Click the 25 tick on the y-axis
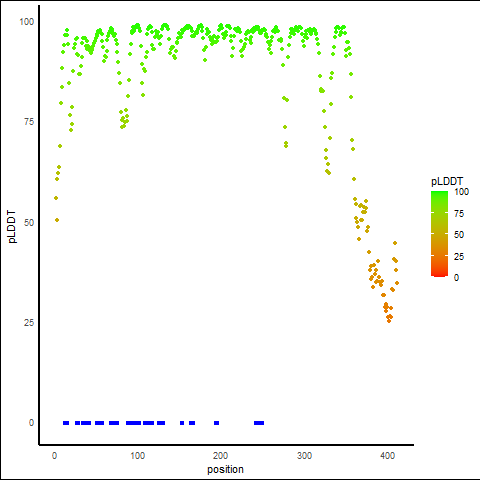The width and height of the screenshot is (480, 480). coord(29,322)
